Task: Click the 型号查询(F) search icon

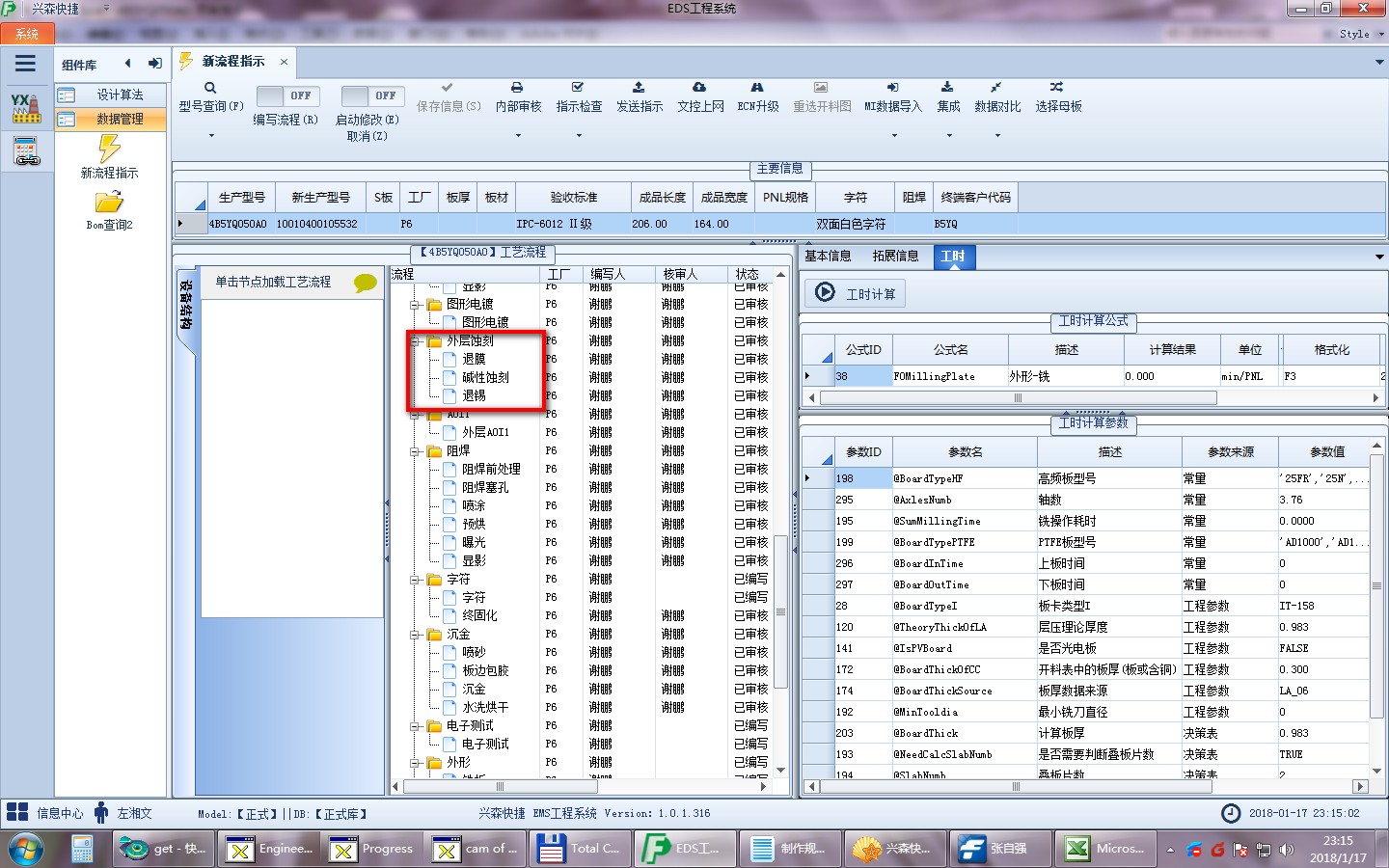Action: click(210, 88)
